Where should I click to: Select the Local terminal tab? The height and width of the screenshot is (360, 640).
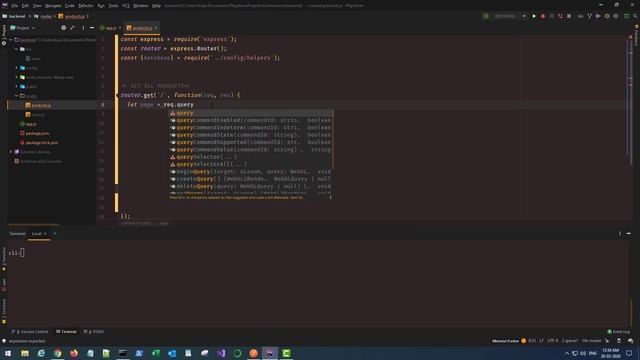pos(37,234)
